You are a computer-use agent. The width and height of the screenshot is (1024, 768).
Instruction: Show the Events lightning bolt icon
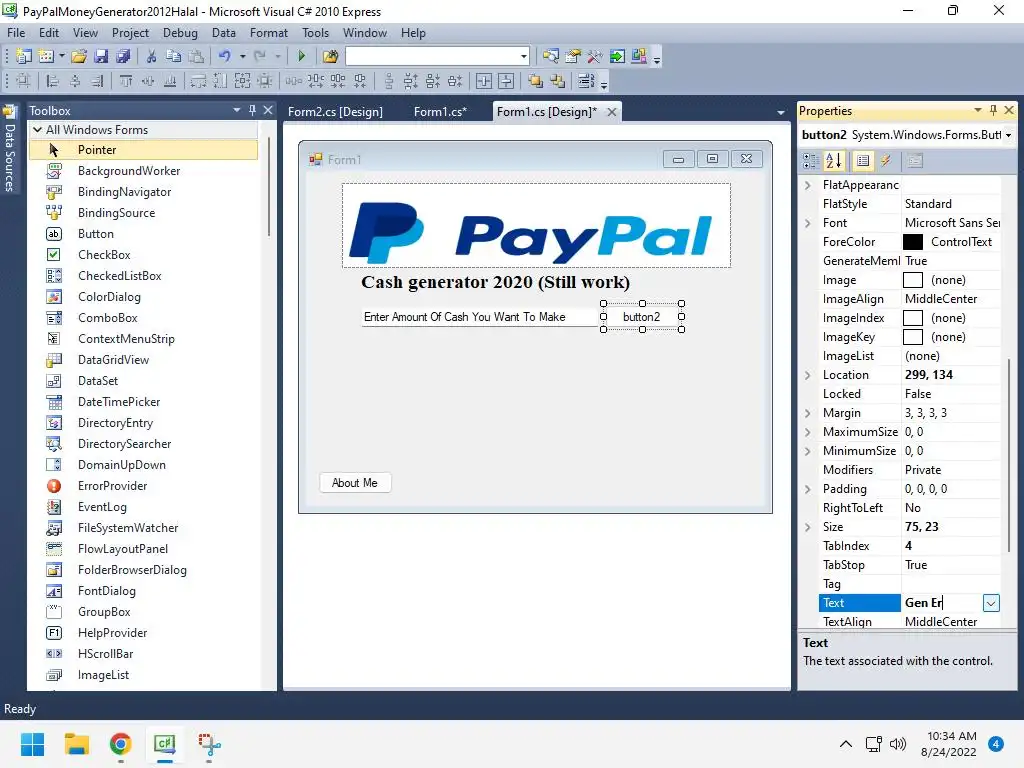[x=886, y=161]
